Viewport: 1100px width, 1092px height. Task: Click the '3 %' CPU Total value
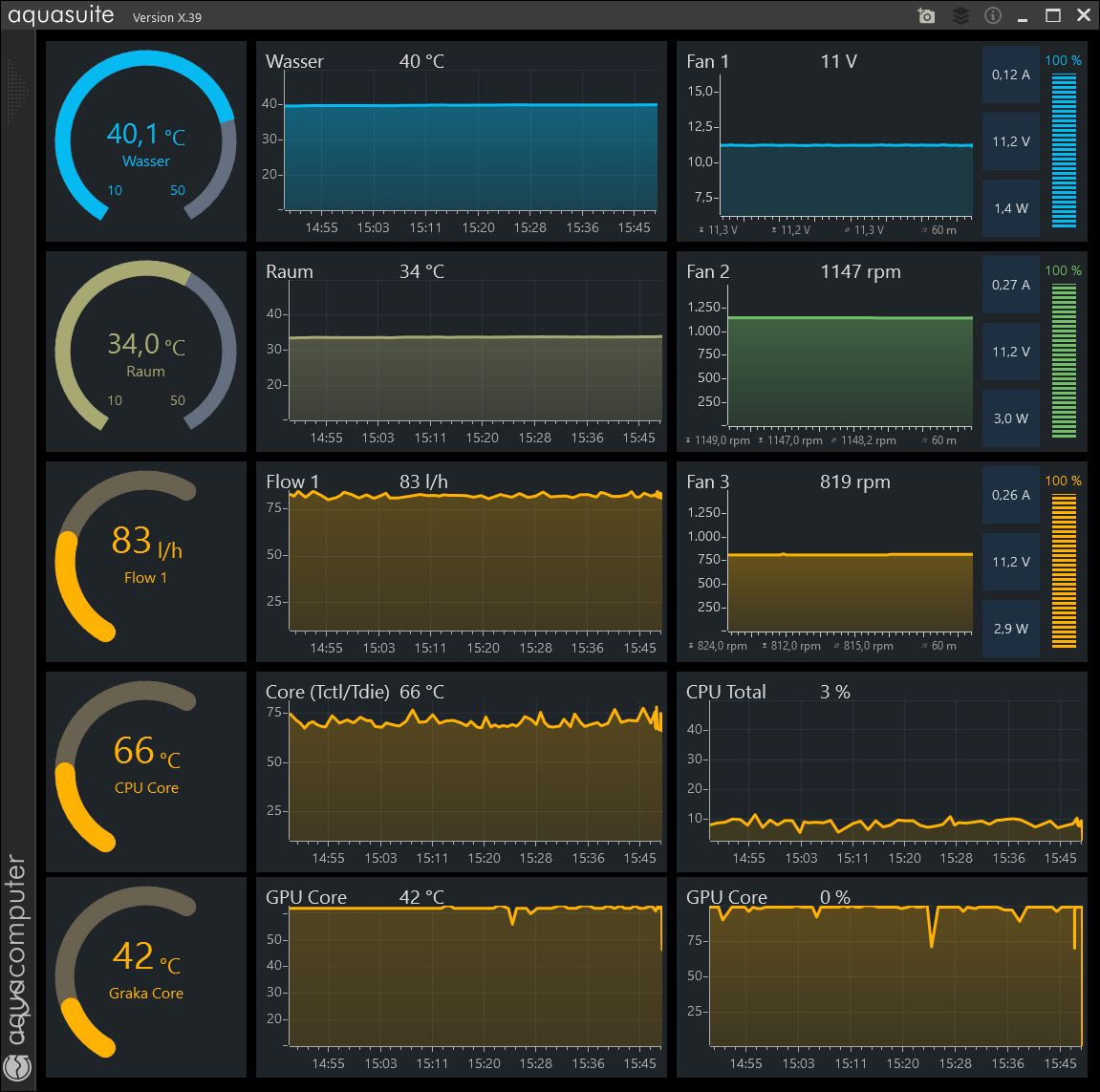tap(835, 693)
